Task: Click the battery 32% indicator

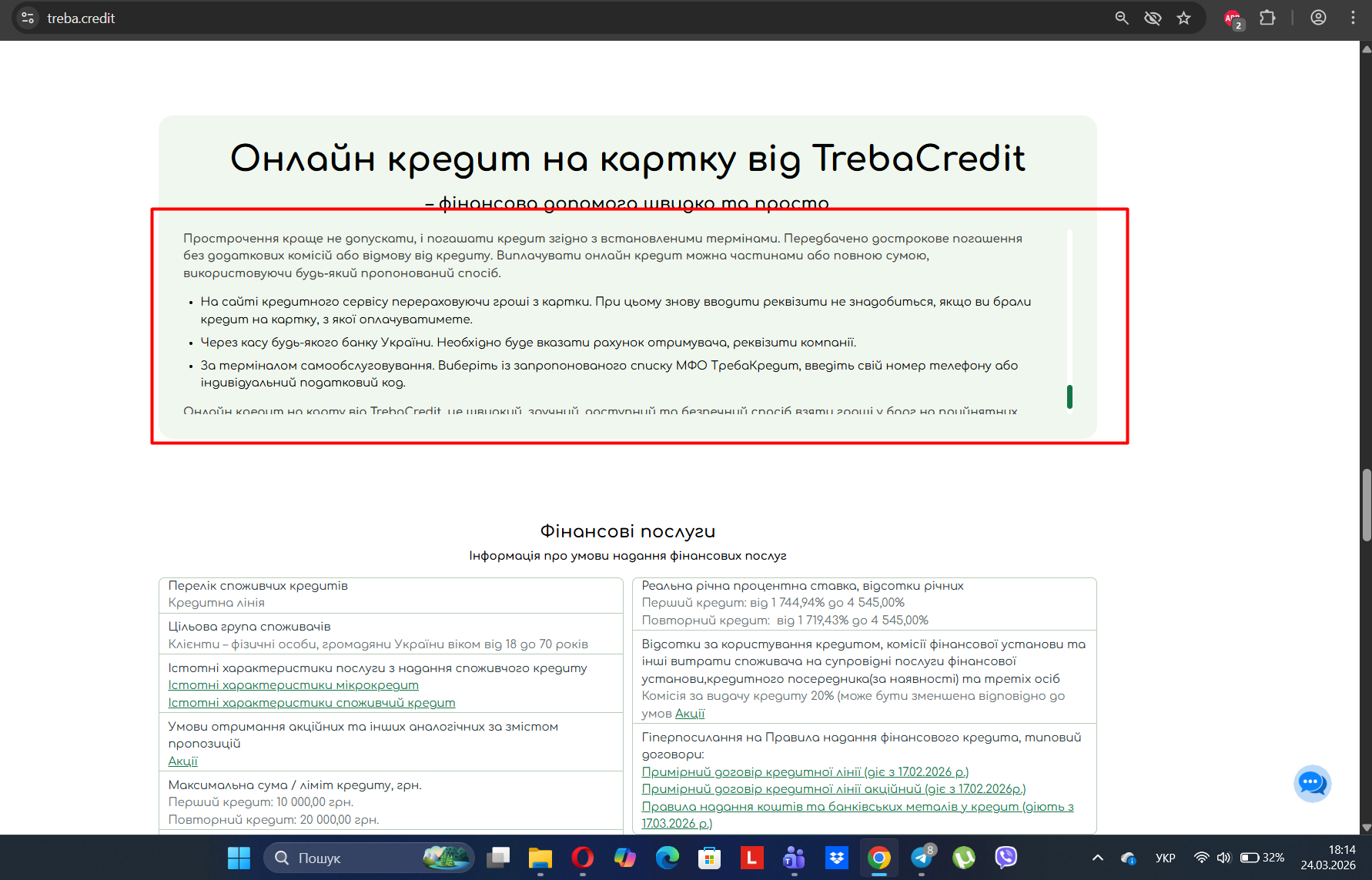Action: point(1262,858)
